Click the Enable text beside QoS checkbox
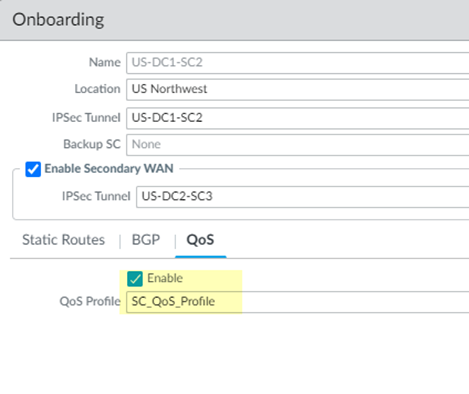The height and width of the screenshot is (394, 469). click(165, 278)
